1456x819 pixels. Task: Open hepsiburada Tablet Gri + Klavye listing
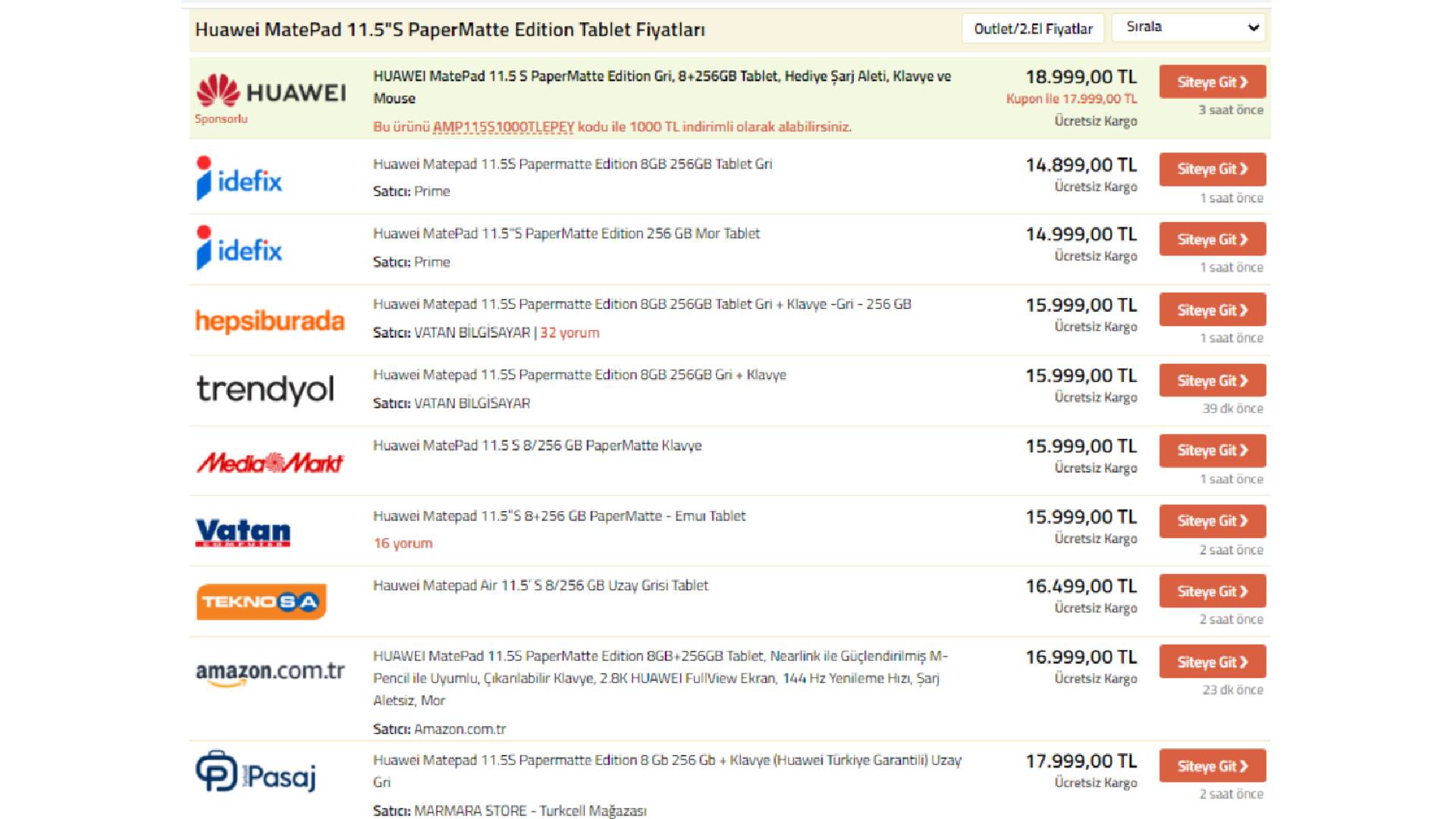(x=642, y=304)
